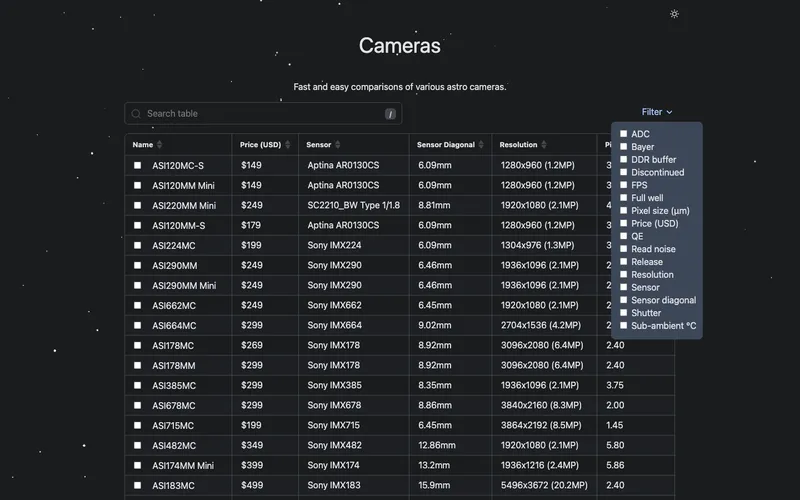This screenshot has height=500, width=800.
Task: Sort by Sensor Diagonal column arrows
Action: [481, 145]
